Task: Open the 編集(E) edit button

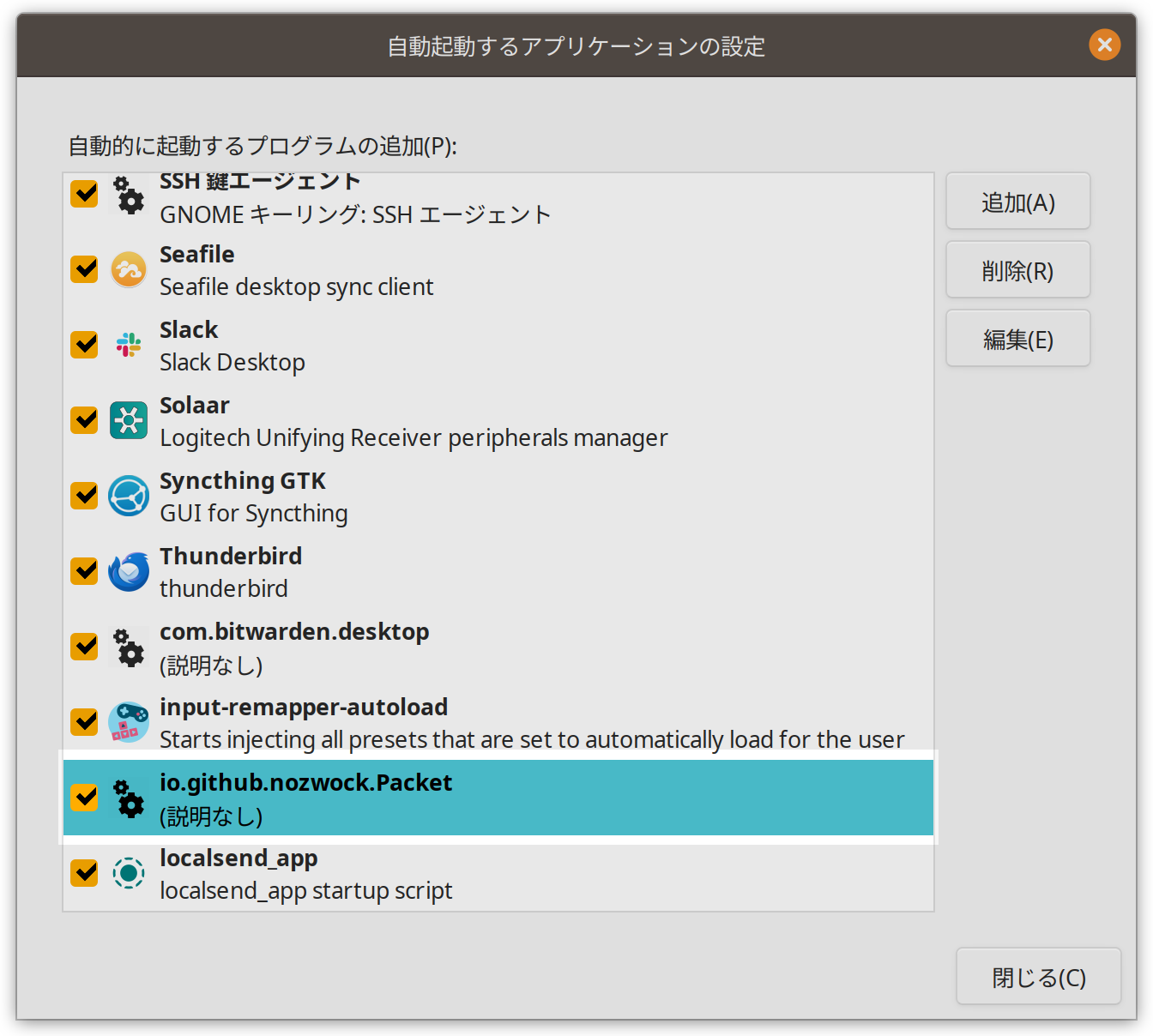Action: tap(1017, 339)
